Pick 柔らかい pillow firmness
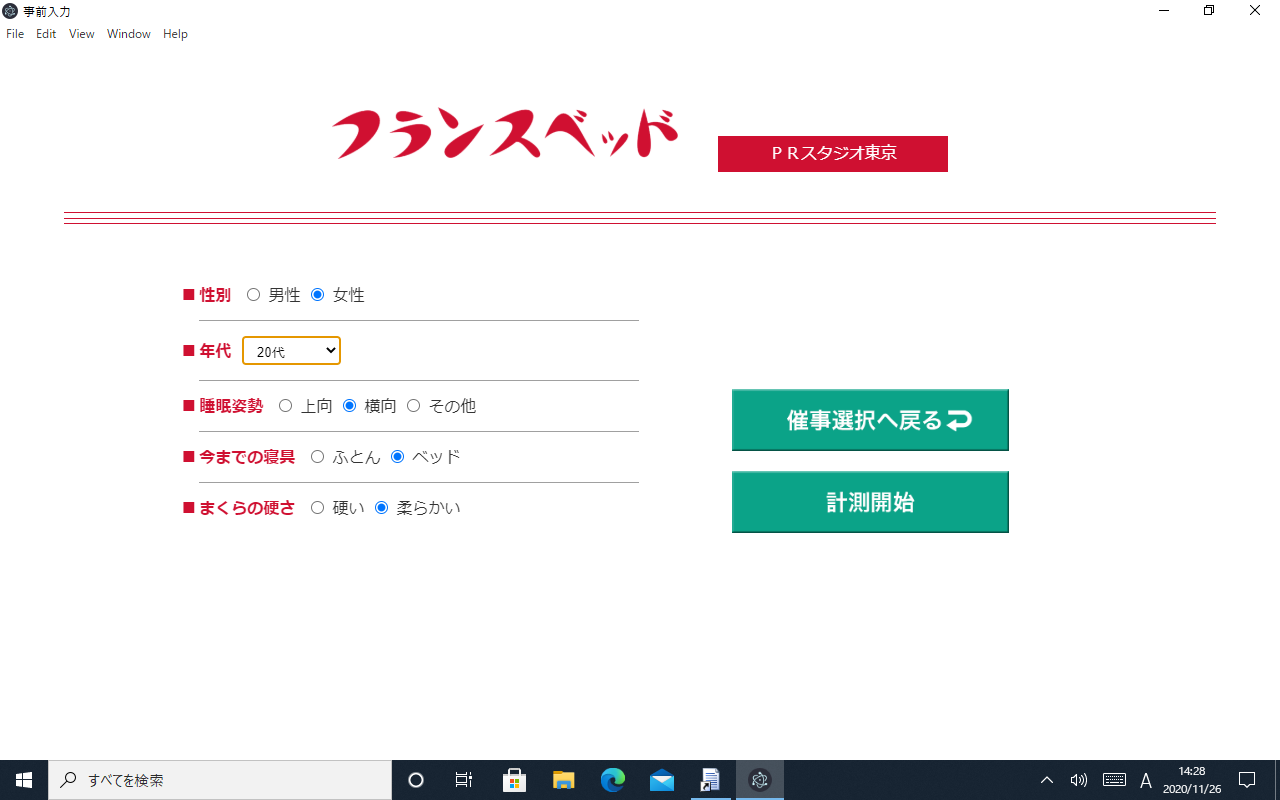The image size is (1280, 800). pos(381,508)
